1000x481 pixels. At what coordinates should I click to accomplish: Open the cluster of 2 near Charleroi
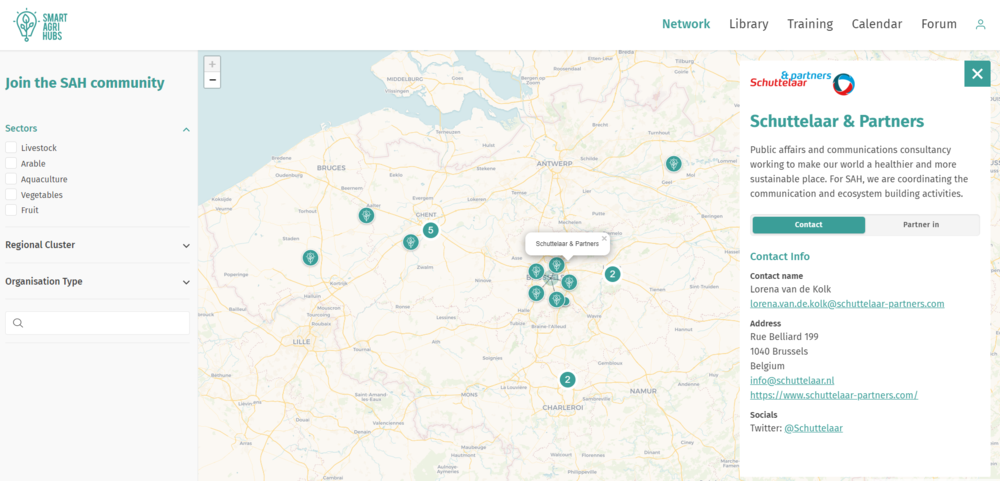coord(567,380)
